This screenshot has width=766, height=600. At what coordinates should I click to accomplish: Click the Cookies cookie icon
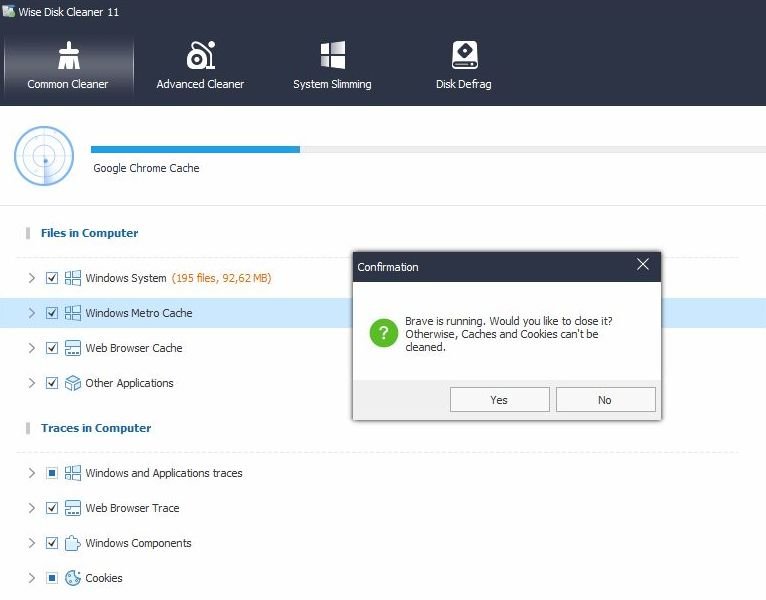(x=73, y=578)
